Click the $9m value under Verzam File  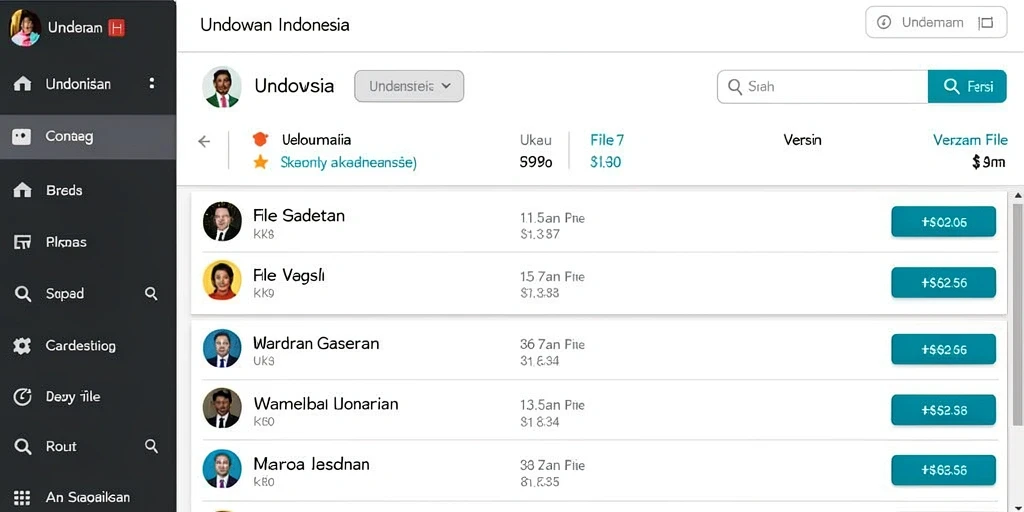pos(989,163)
